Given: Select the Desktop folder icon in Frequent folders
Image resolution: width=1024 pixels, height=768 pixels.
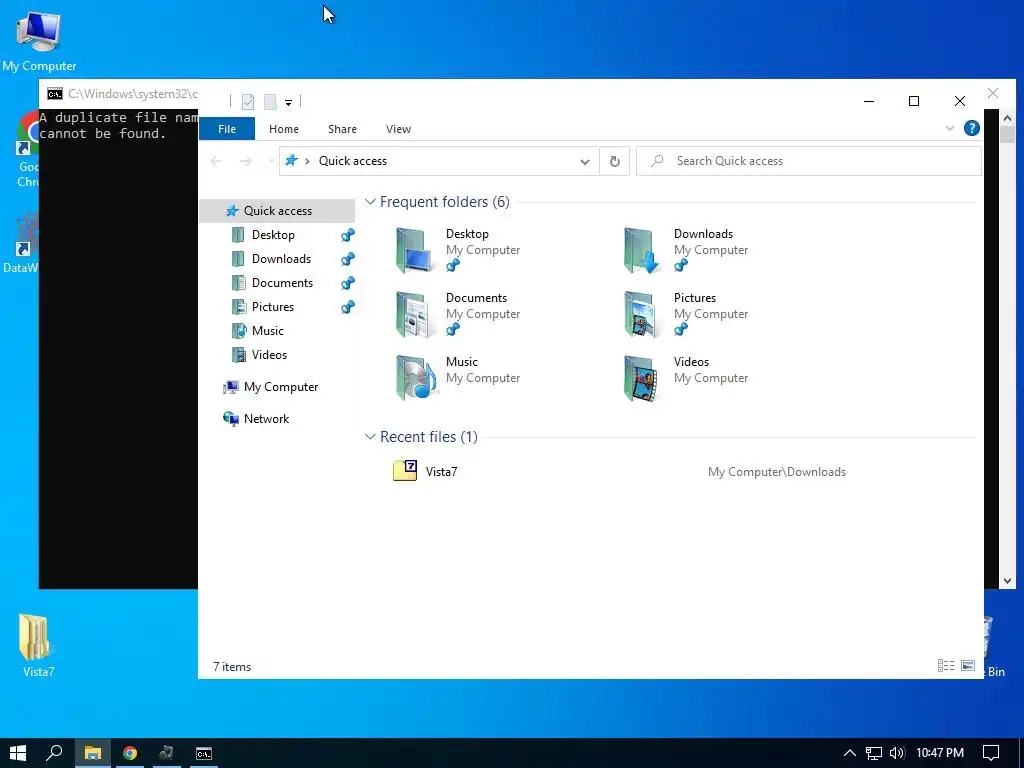Looking at the screenshot, I should (415, 250).
